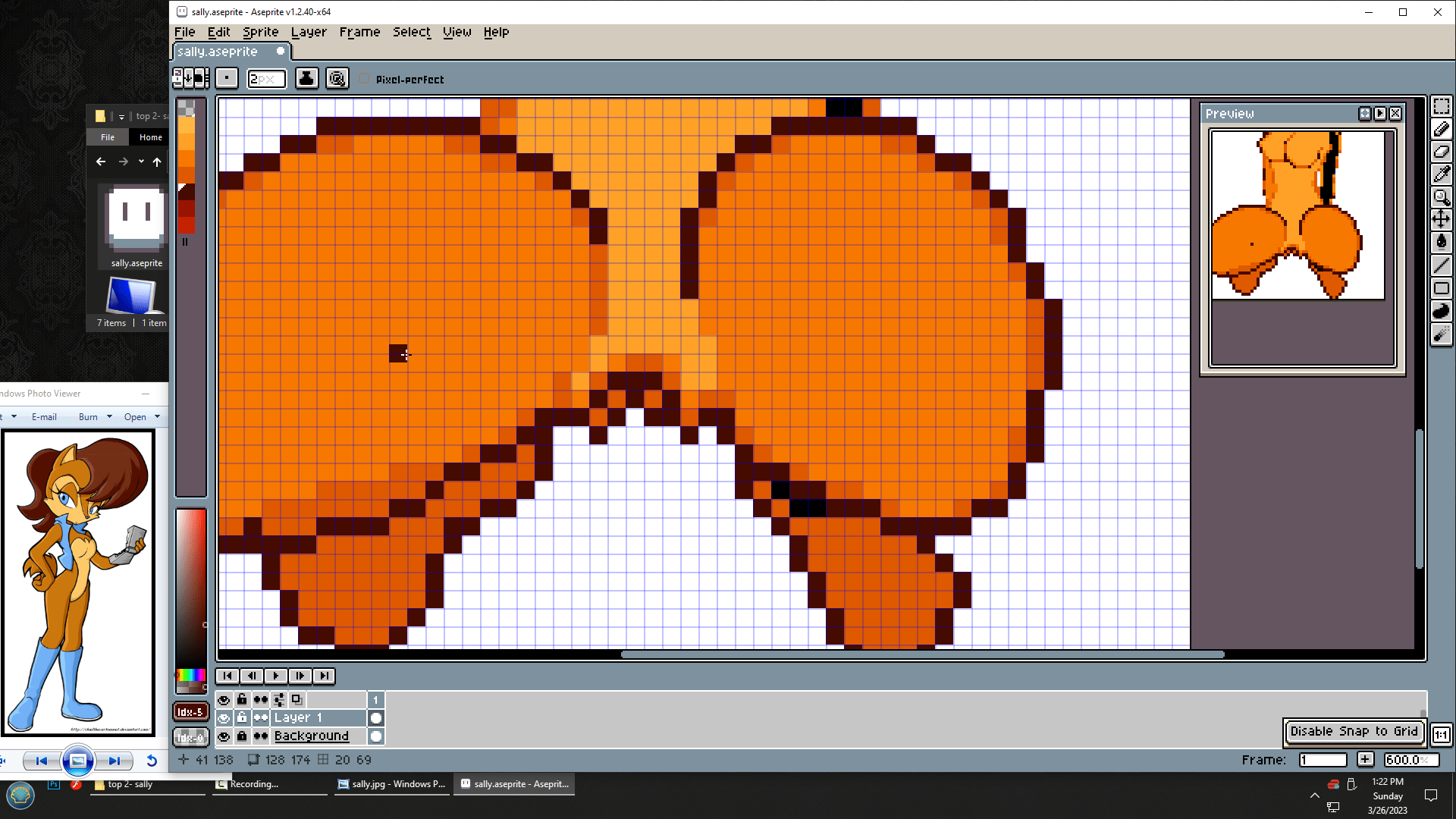
Task: Click the Idx-5 foreground color swatch
Action: (190, 711)
